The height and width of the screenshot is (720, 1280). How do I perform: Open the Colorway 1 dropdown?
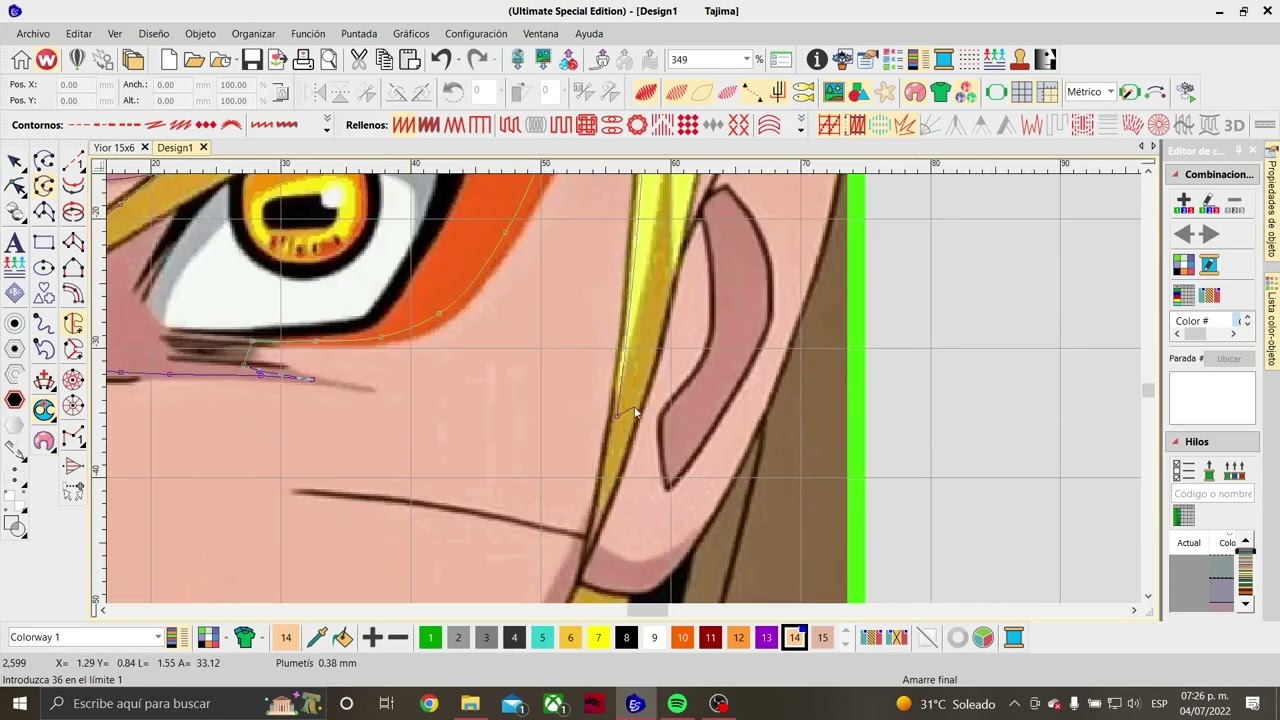coord(157,637)
